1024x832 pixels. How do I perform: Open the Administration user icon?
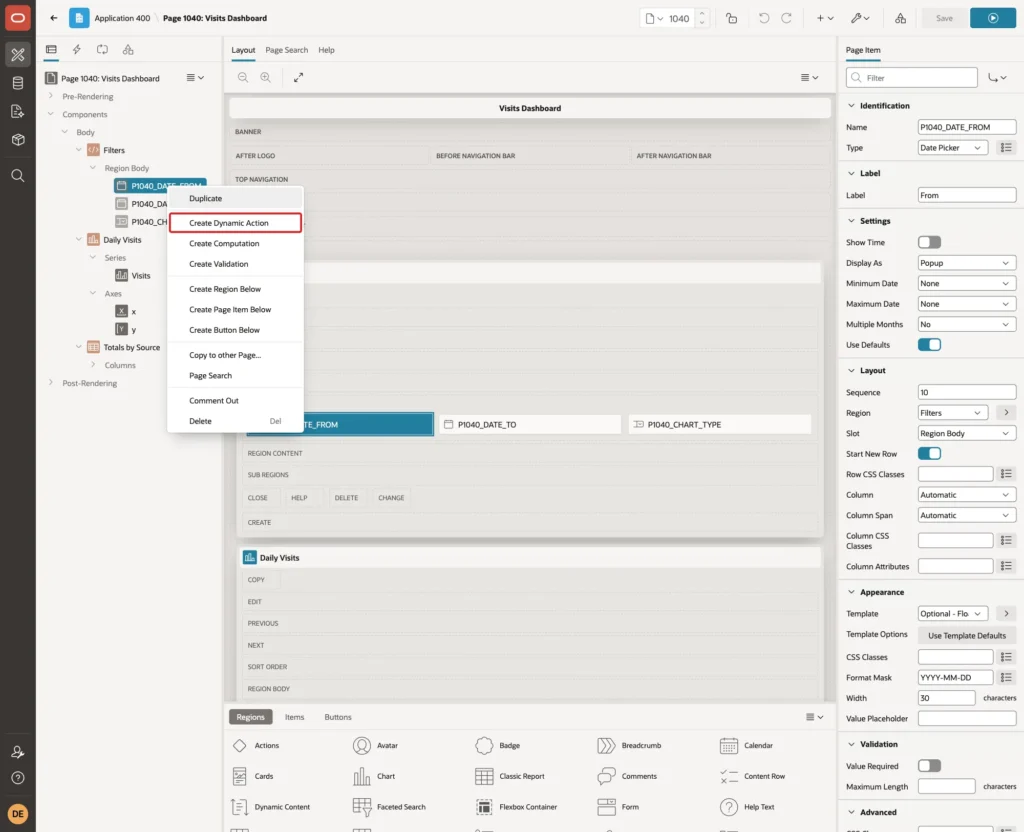click(x=18, y=752)
